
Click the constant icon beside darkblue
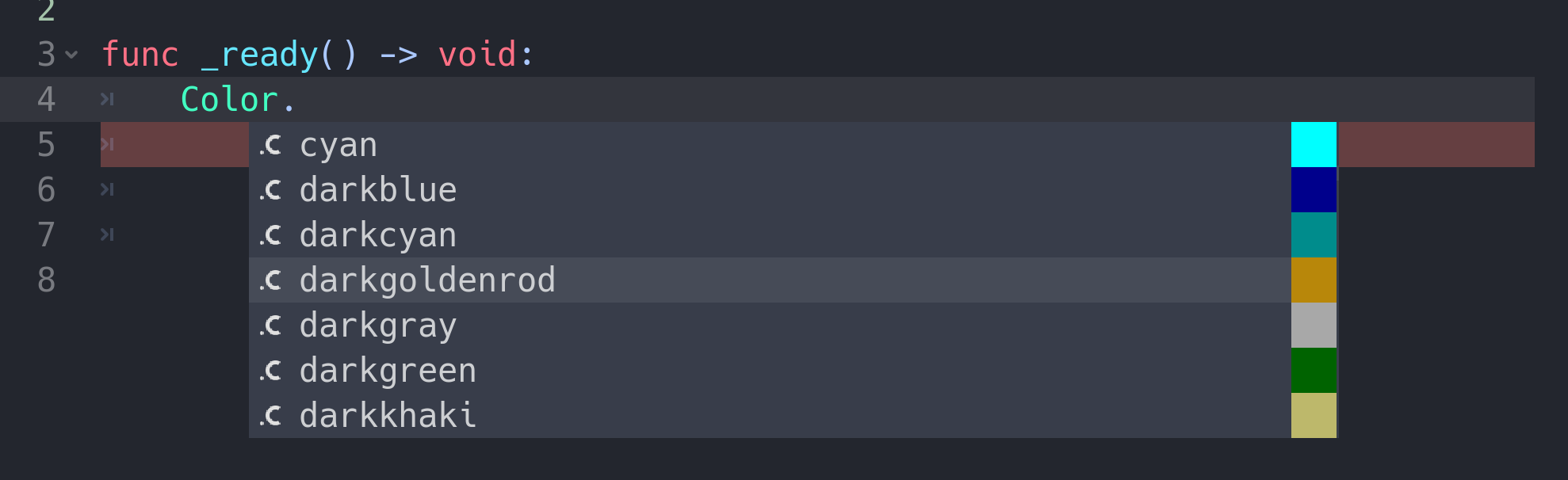point(270,190)
